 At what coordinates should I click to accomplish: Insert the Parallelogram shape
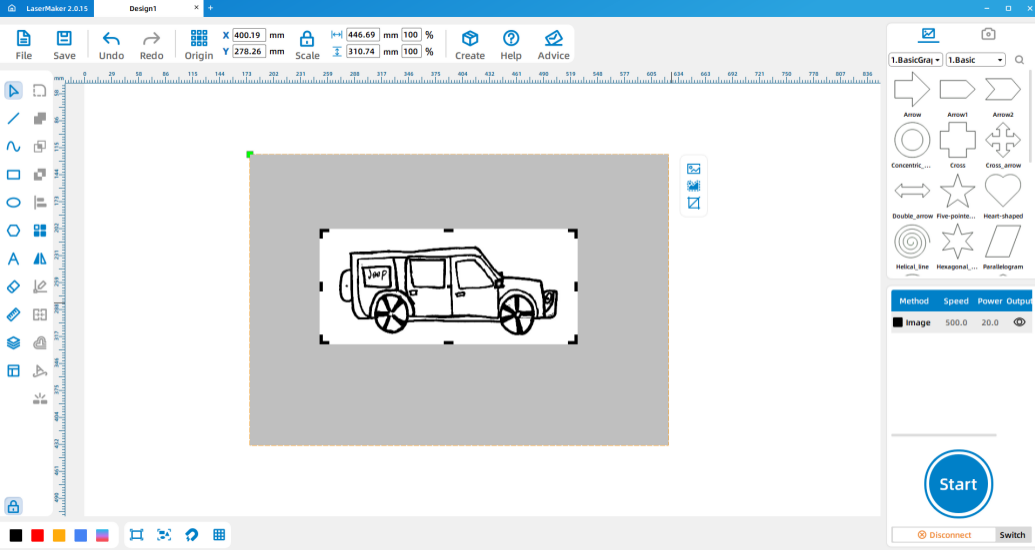(1003, 247)
